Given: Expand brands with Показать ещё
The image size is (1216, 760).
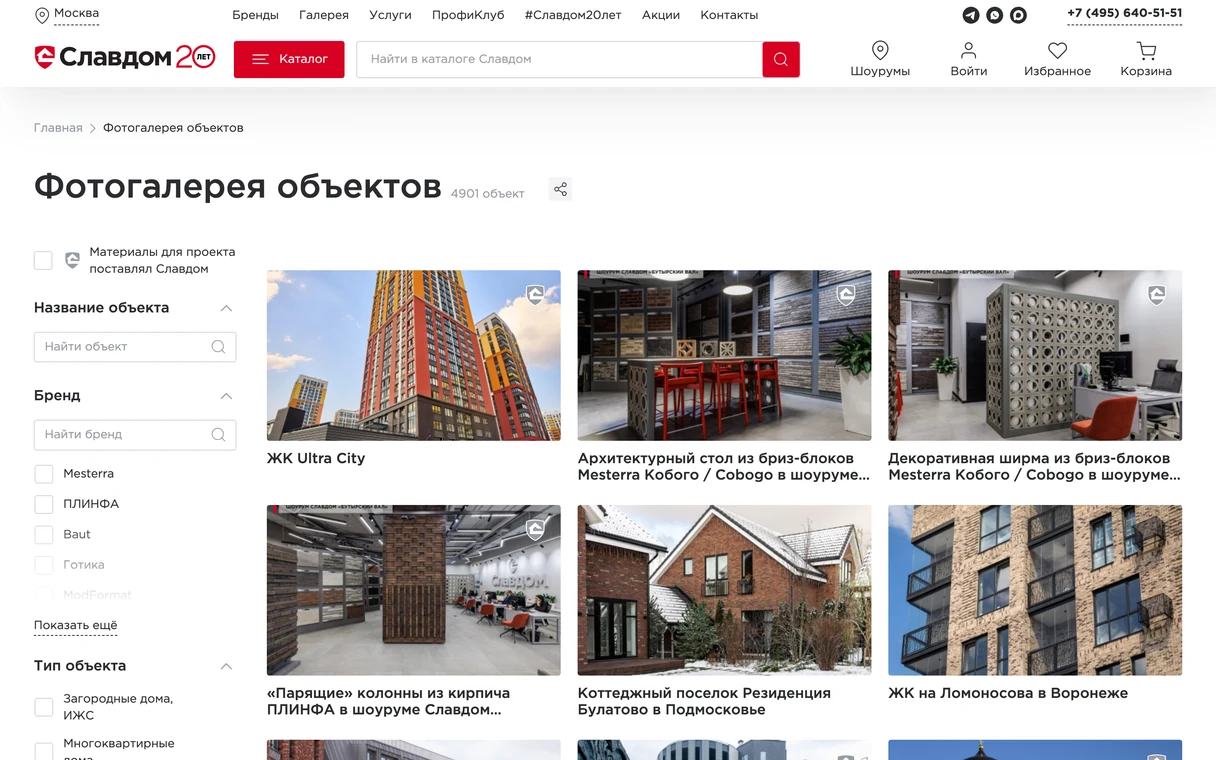Looking at the screenshot, I should pos(76,626).
